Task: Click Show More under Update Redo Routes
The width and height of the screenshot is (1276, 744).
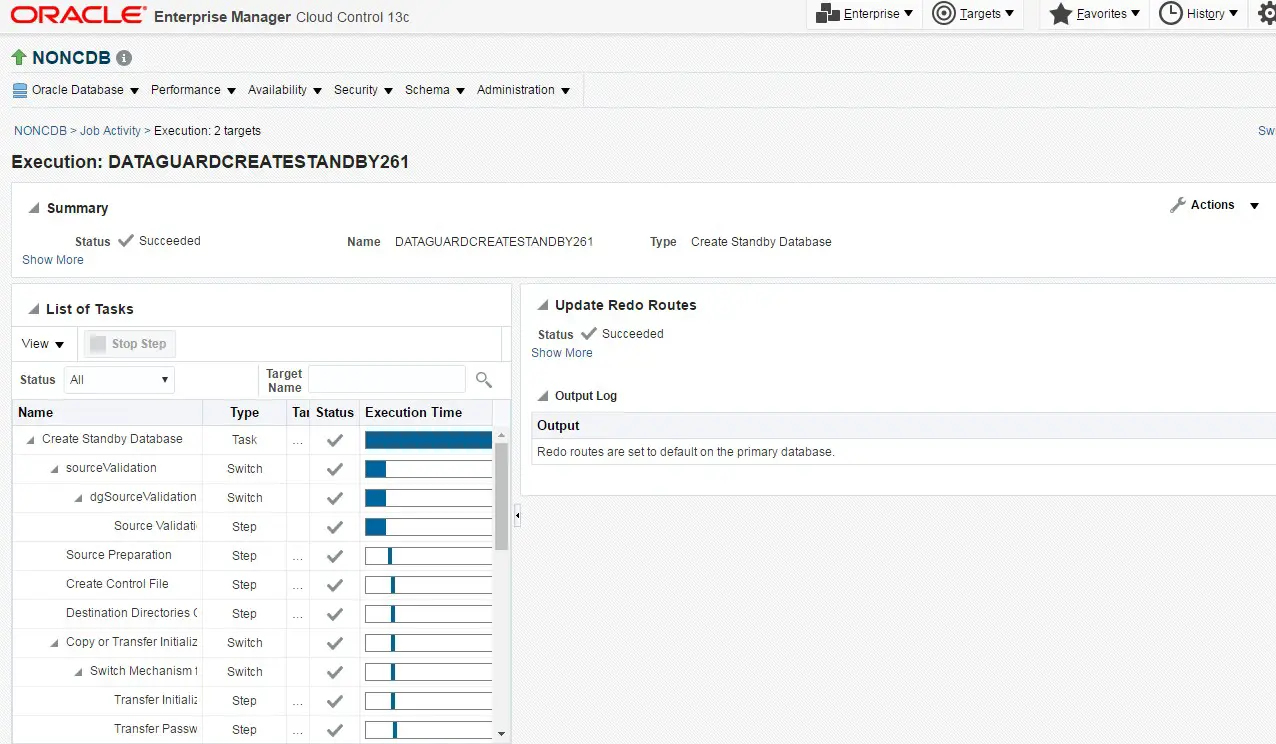Action: [562, 353]
